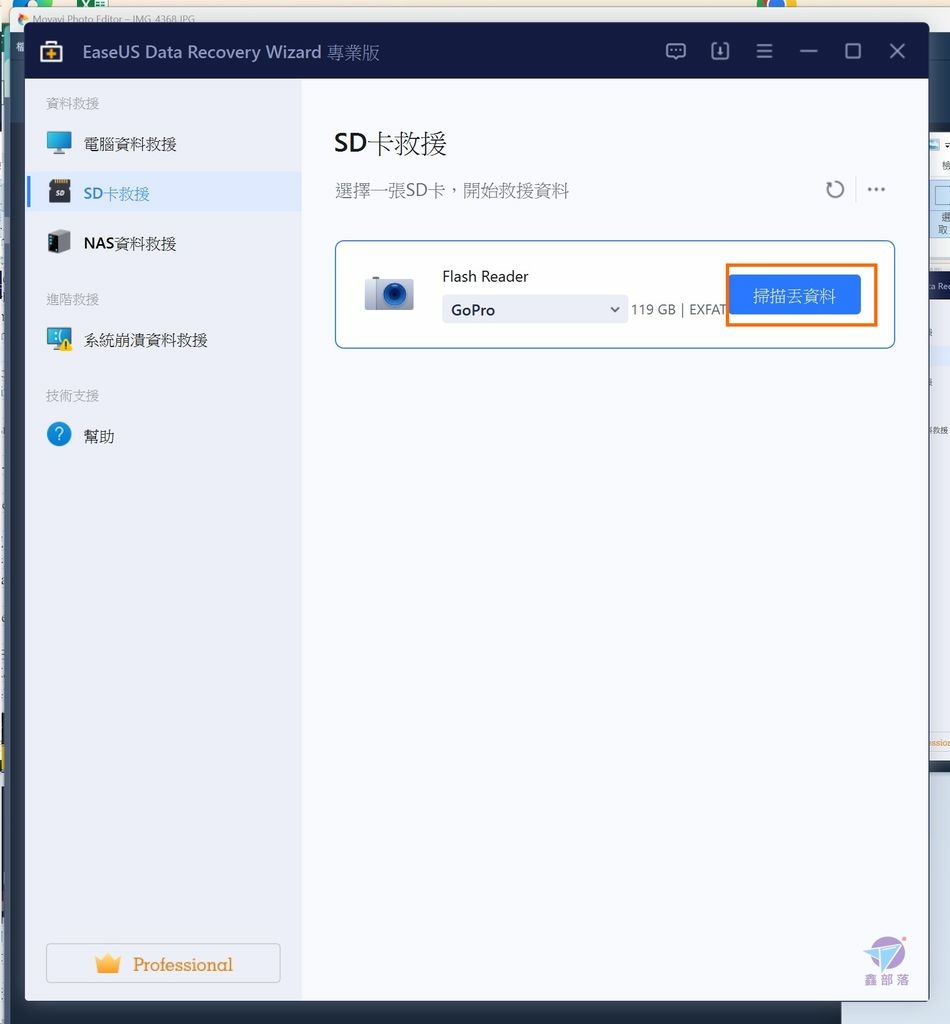Click the Flash Reader device label
This screenshot has width=950, height=1024.
pos(485,276)
